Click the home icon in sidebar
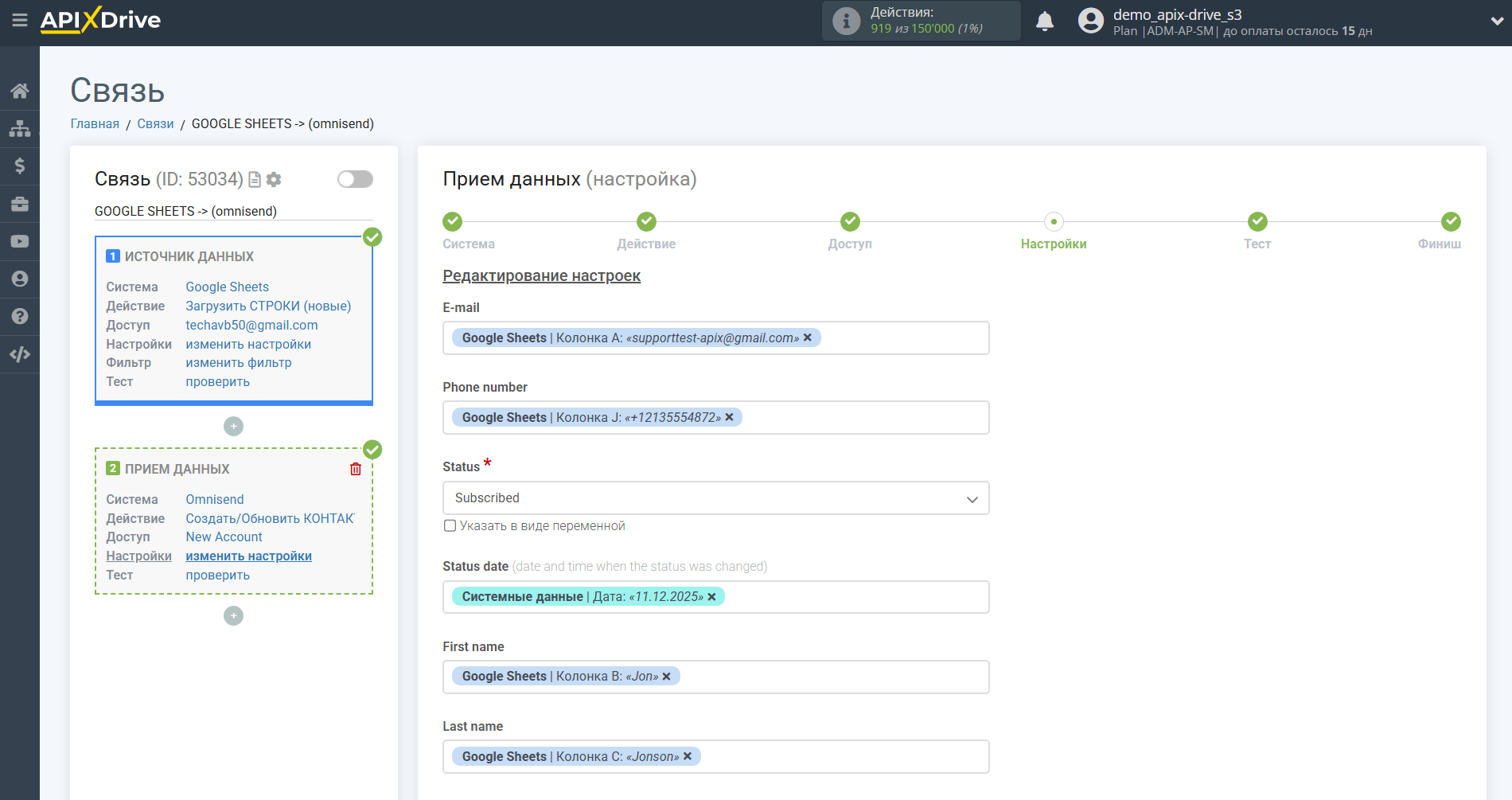Image resolution: width=1512 pixels, height=800 pixels. 20,91
